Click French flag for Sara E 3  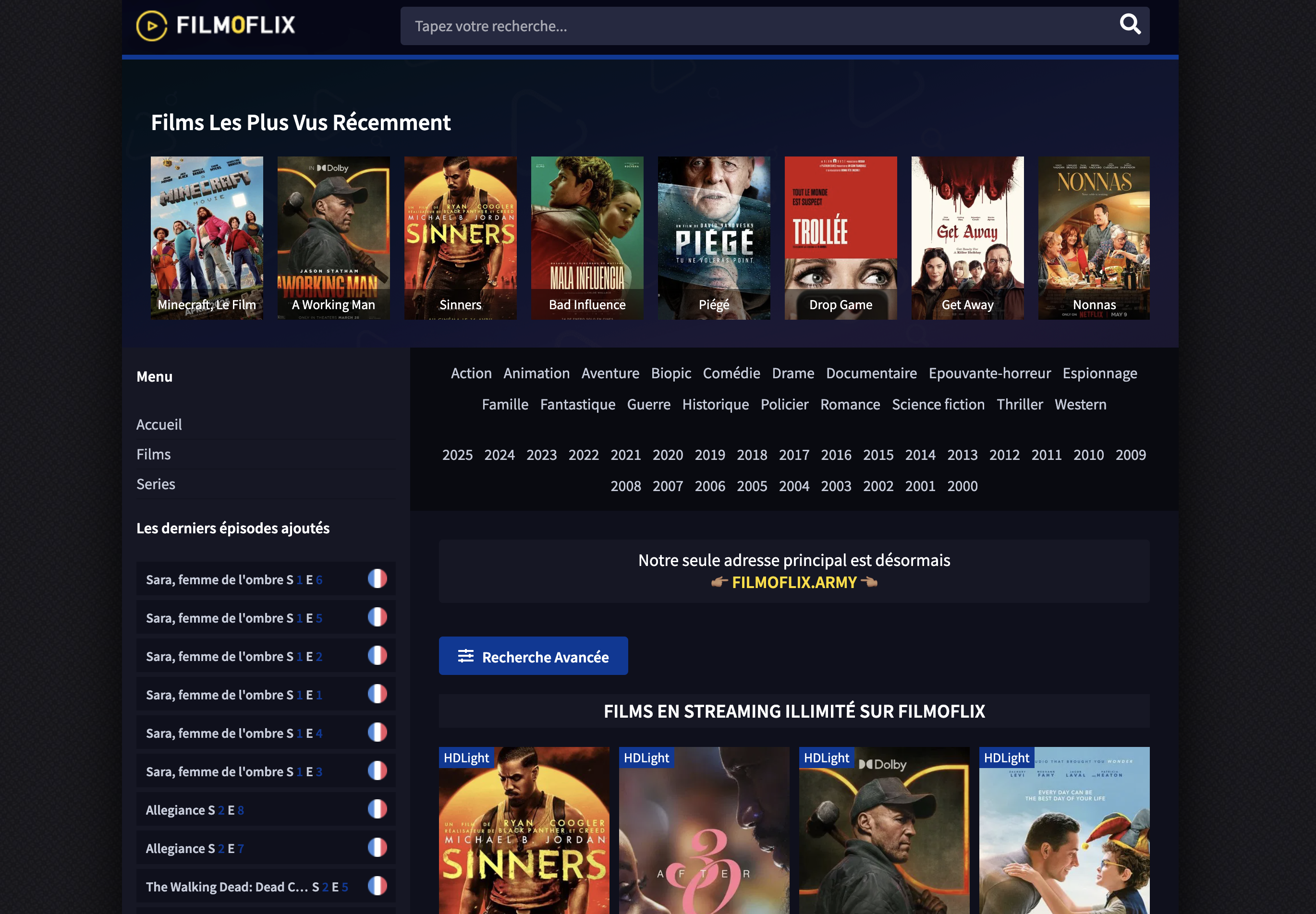pyautogui.click(x=377, y=770)
